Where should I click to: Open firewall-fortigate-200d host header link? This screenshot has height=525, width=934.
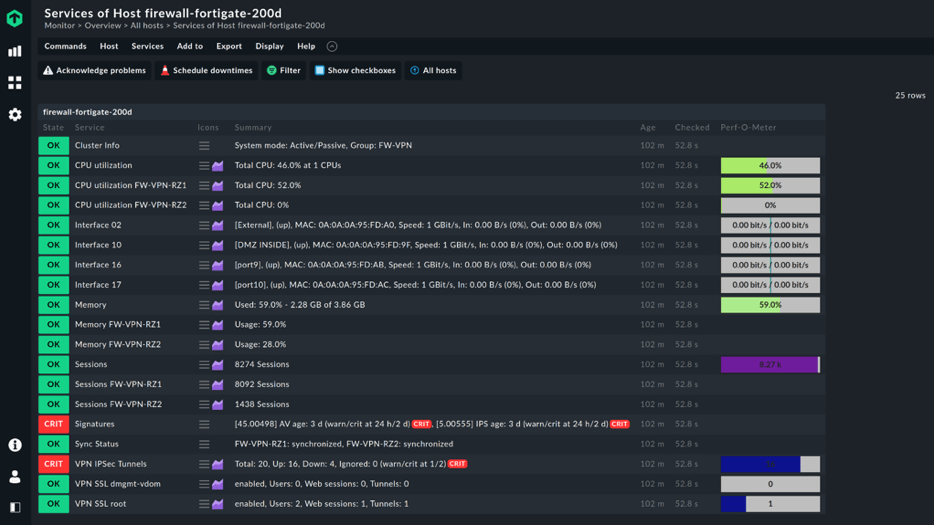(x=88, y=112)
